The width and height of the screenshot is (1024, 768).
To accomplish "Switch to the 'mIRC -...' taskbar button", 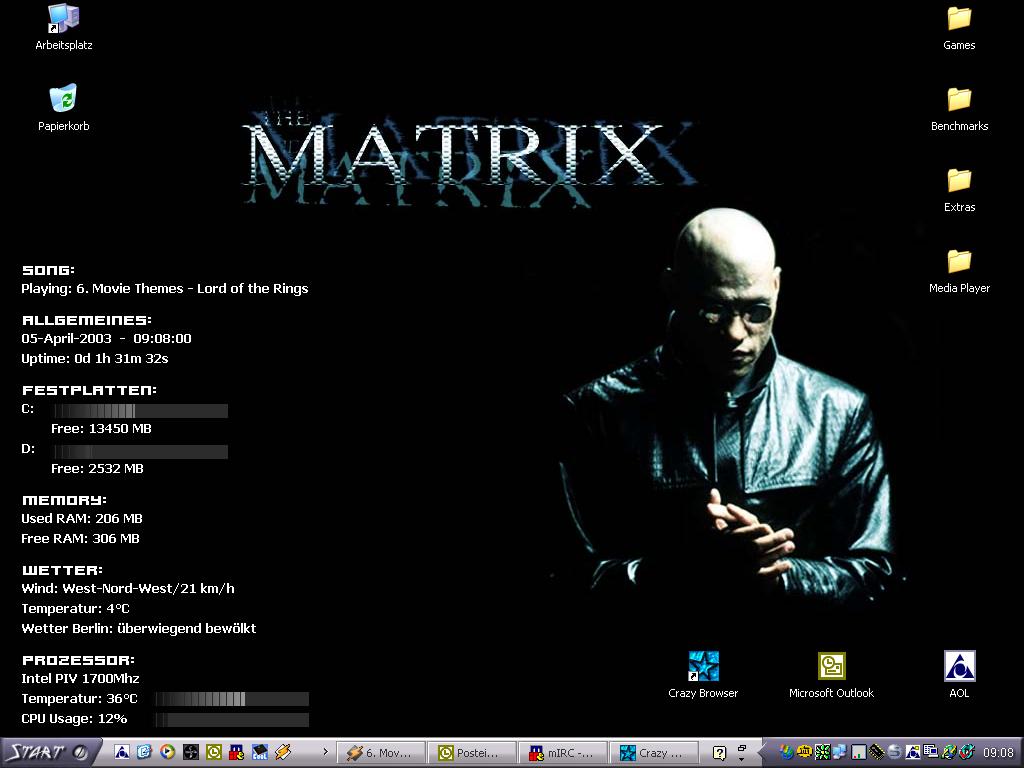I will pos(563,753).
